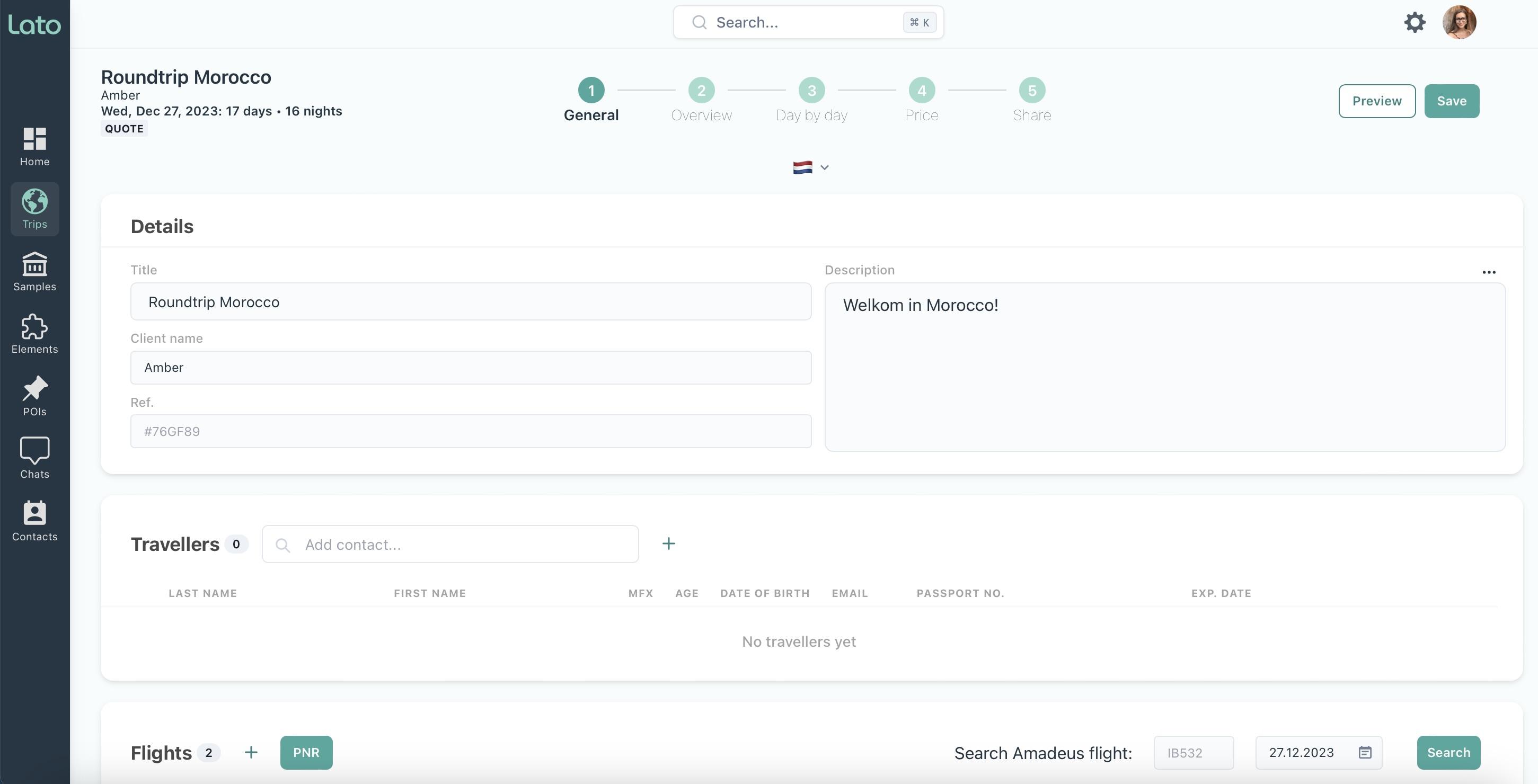The image size is (1538, 784).
Task: Click the plus icon to add a traveller
Action: [669, 544]
